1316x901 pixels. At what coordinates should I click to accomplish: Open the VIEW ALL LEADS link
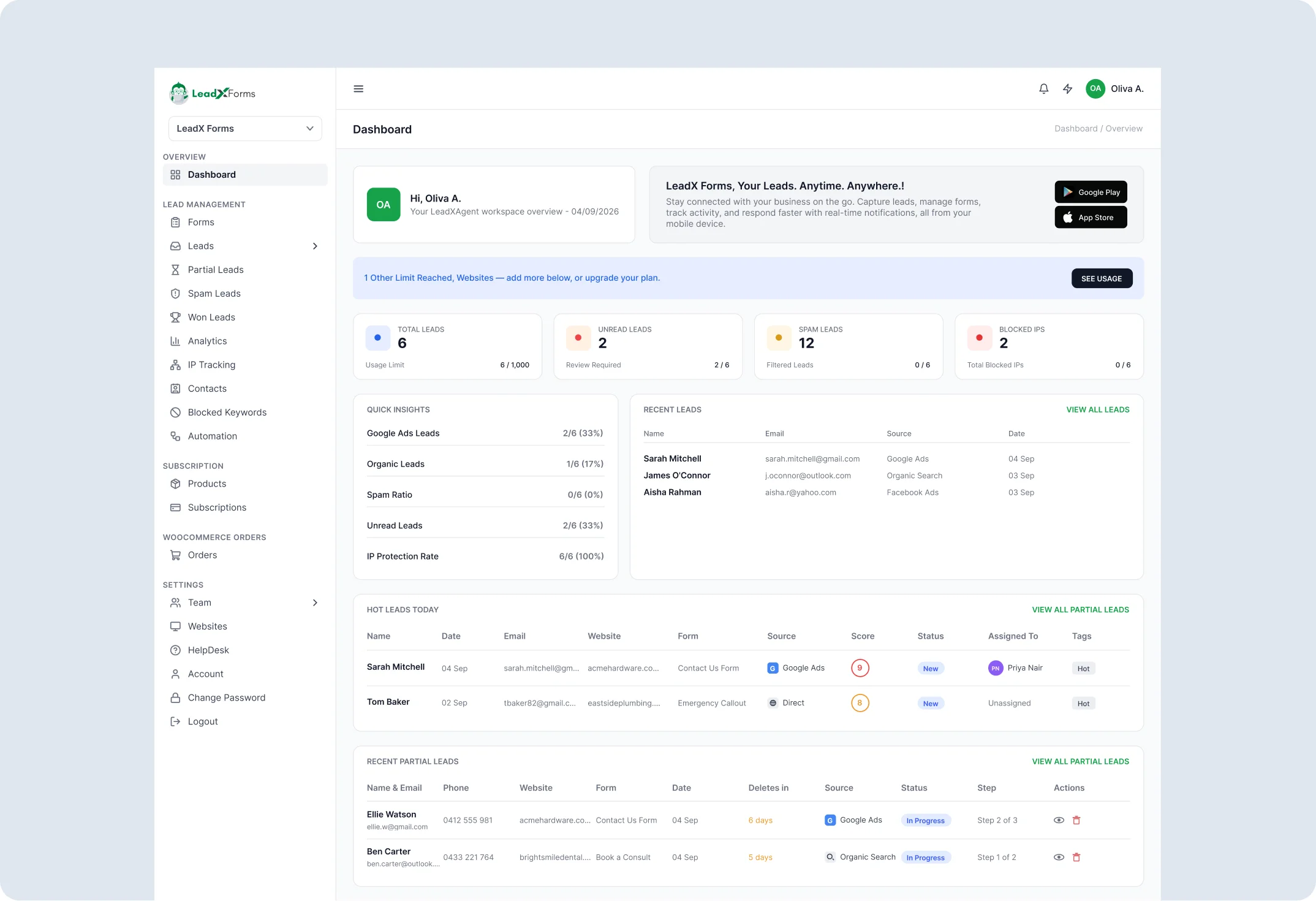click(x=1097, y=409)
